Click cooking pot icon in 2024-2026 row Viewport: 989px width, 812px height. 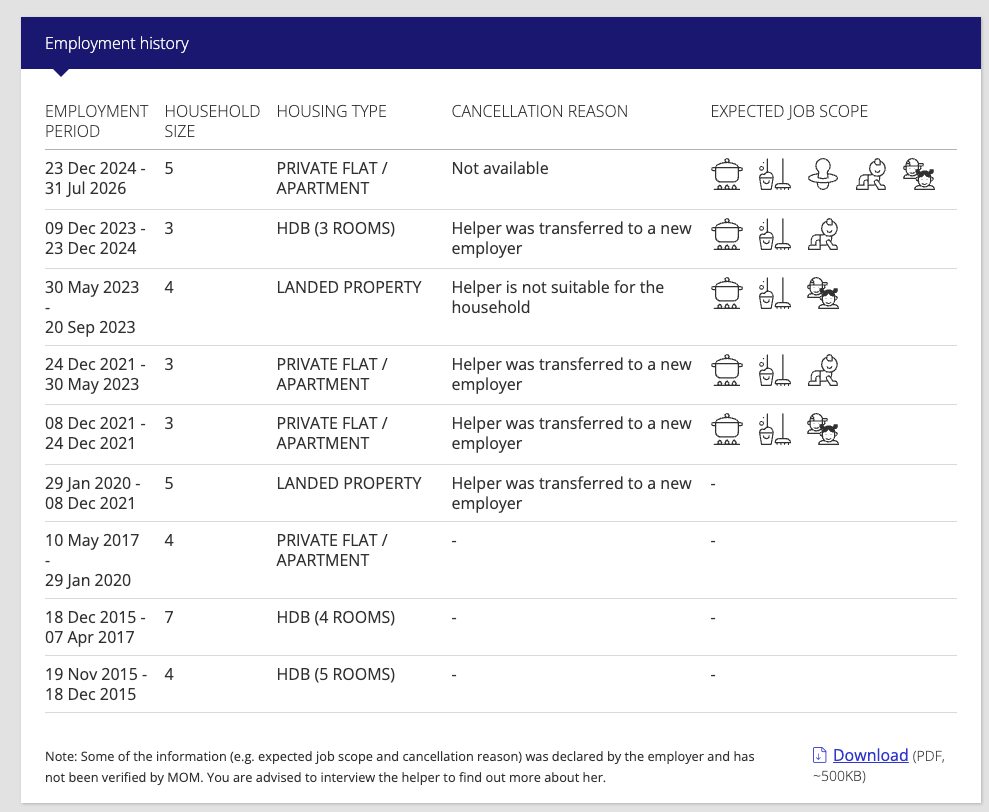pos(727,175)
